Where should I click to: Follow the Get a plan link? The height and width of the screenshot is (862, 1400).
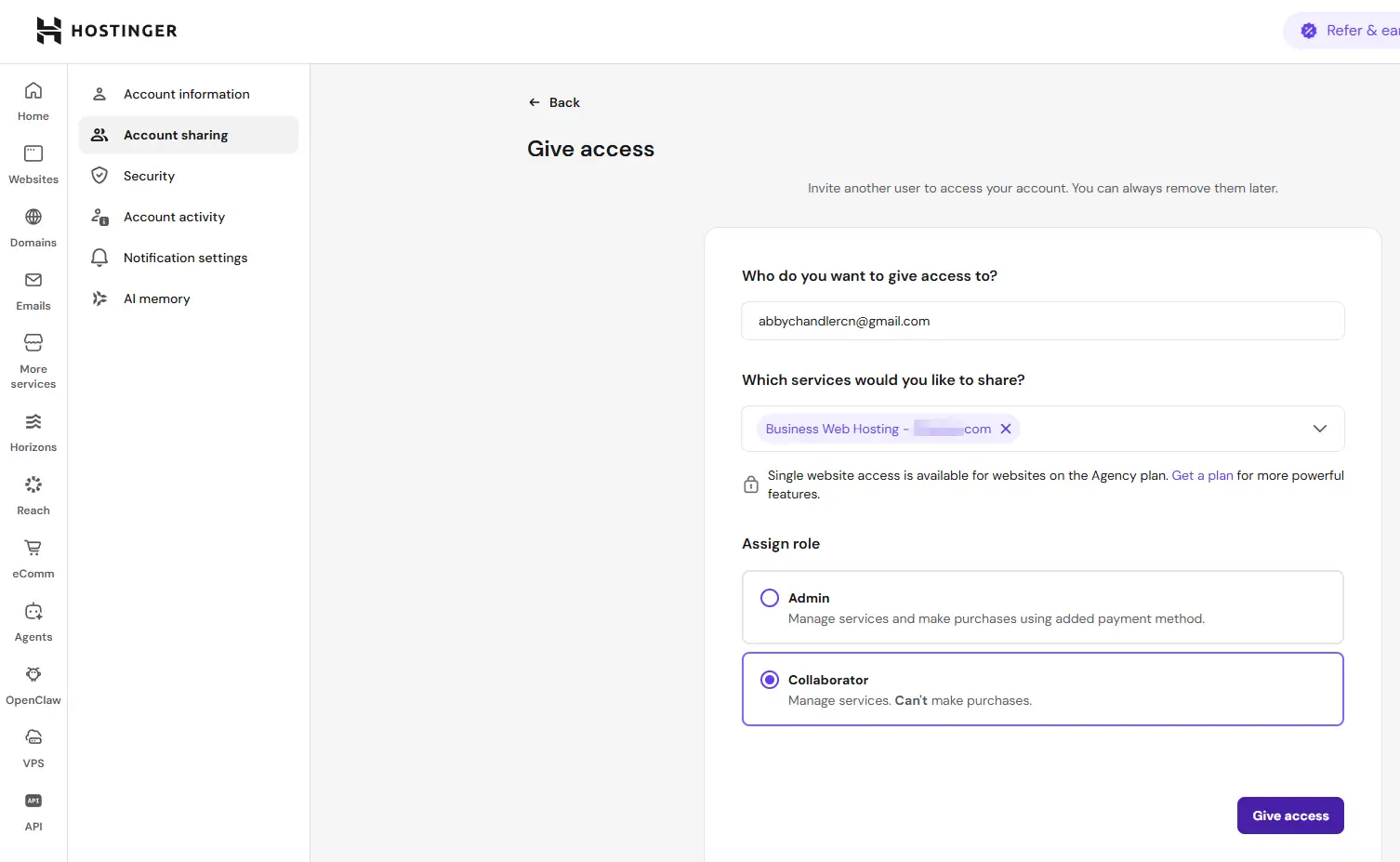pos(1202,475)
